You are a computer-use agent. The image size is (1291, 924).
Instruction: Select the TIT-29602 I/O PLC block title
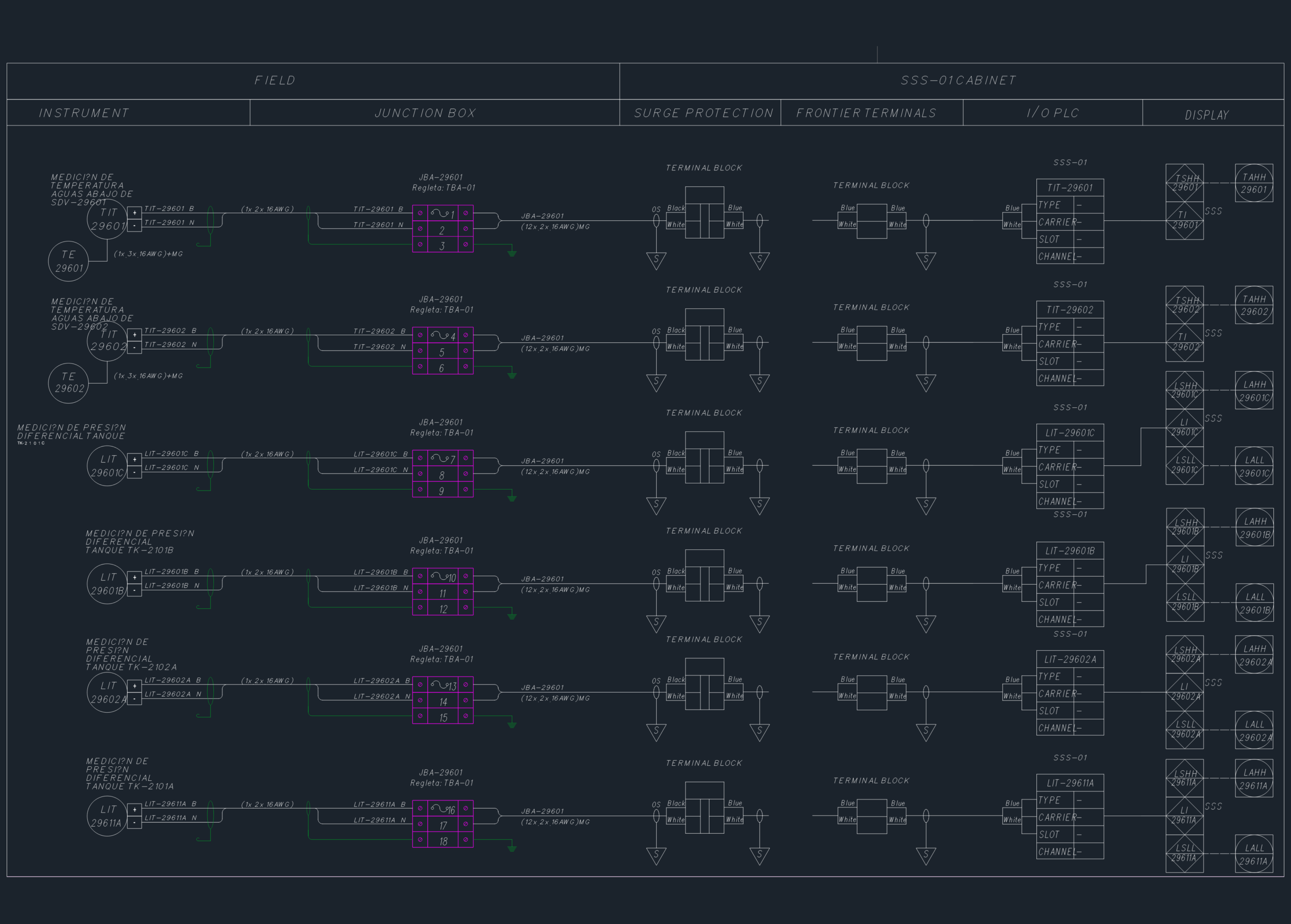pos(1070,310)
